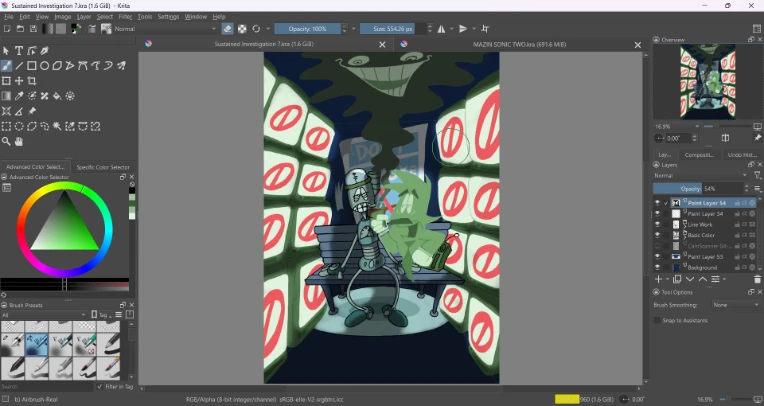The height and width of the screenshot is (406, 764).
Task: Click the brush Size slider
Action: point(393,29)
